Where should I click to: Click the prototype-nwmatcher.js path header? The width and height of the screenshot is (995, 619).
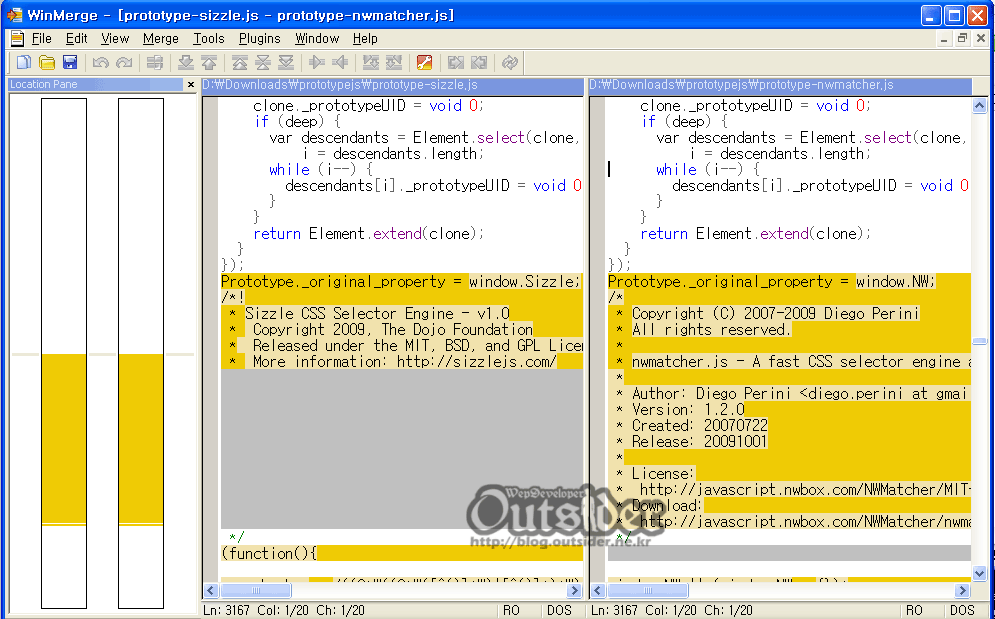(x=780, y=85)
